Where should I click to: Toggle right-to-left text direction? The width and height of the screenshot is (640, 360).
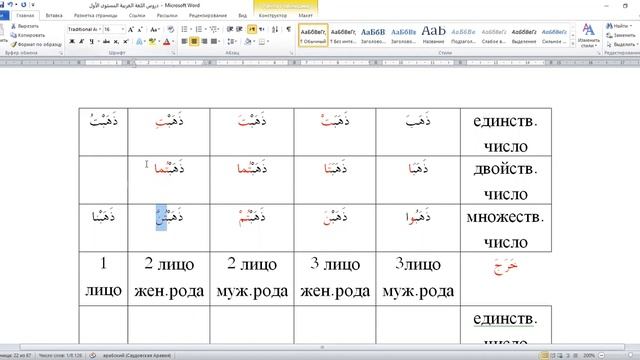261,29
